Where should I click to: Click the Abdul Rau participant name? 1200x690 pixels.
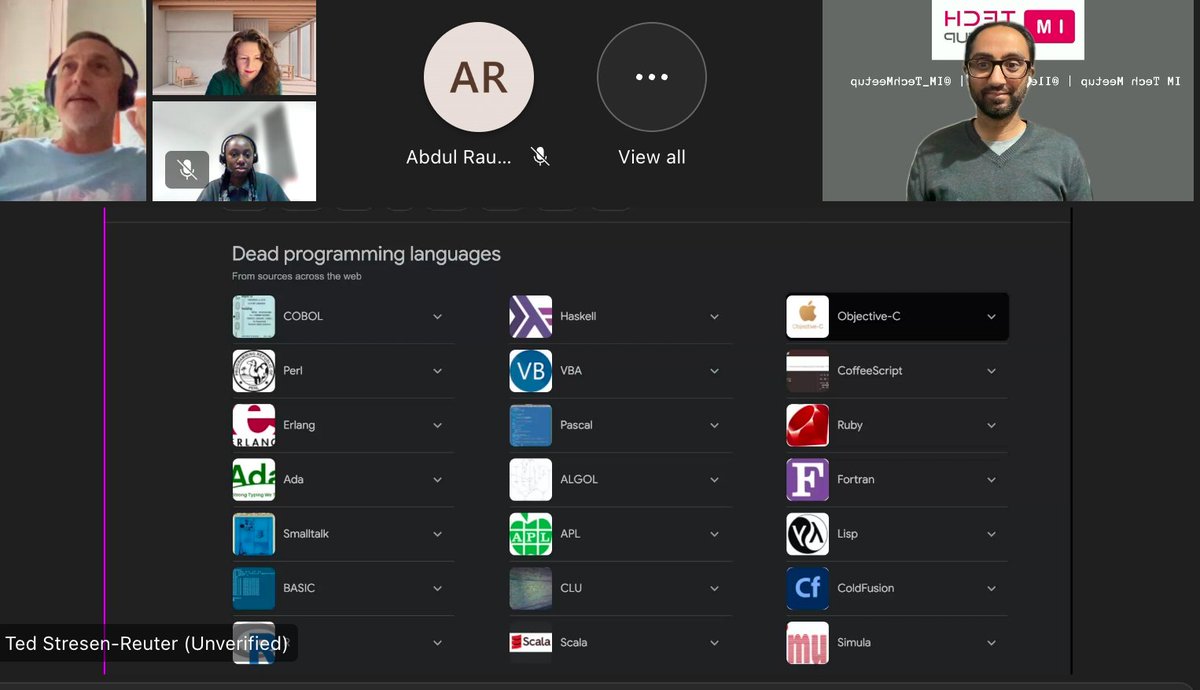pos(458,157)
